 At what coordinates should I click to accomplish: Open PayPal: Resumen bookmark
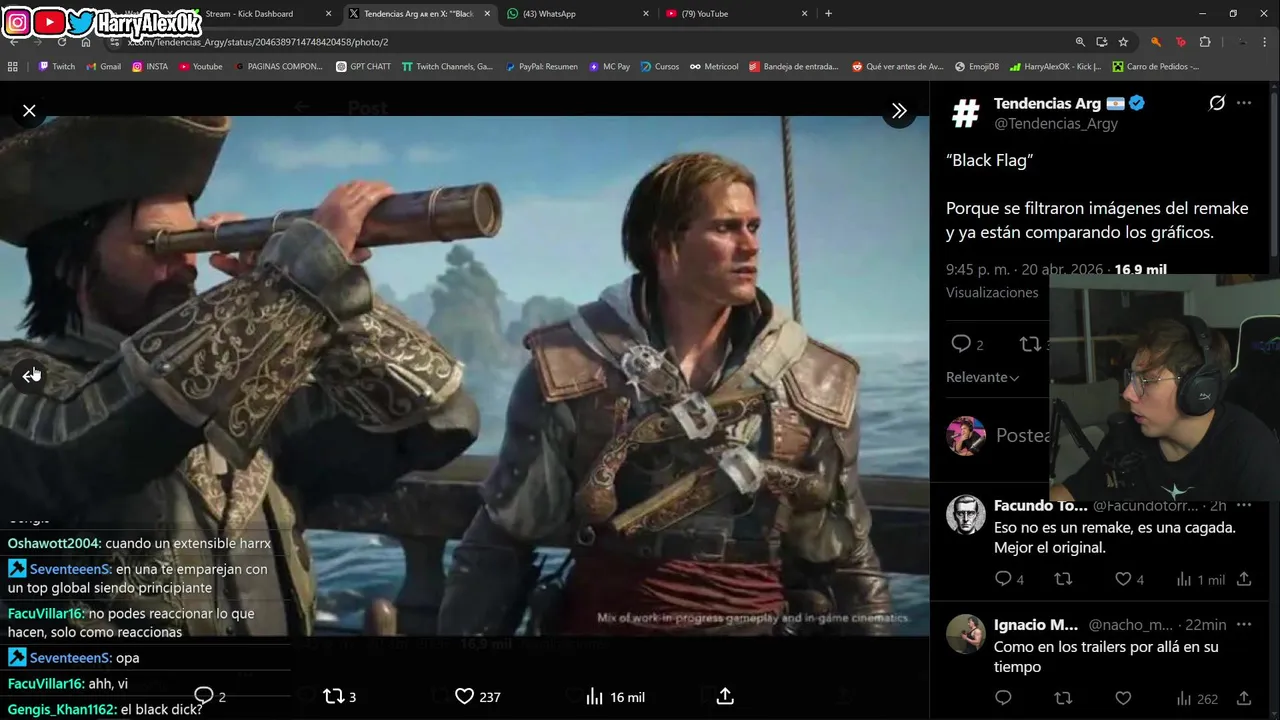pyautogui.click(x=541, y=67)
